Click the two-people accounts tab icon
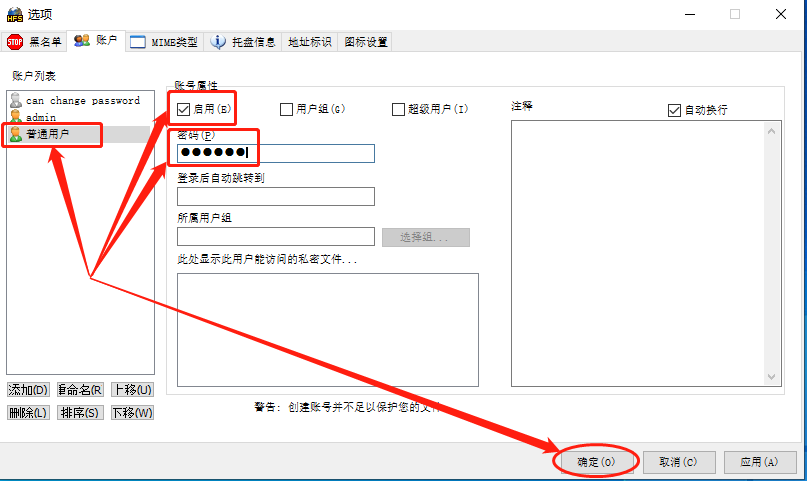The height and width of the screenshot is (481, 807). tap(81, 41)
